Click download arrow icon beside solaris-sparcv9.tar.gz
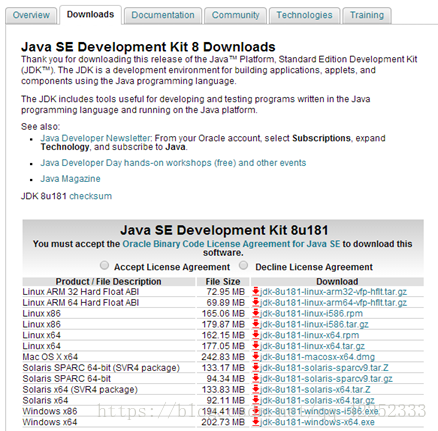The width and height of the screenshot is (438, 431). point(256,379)
